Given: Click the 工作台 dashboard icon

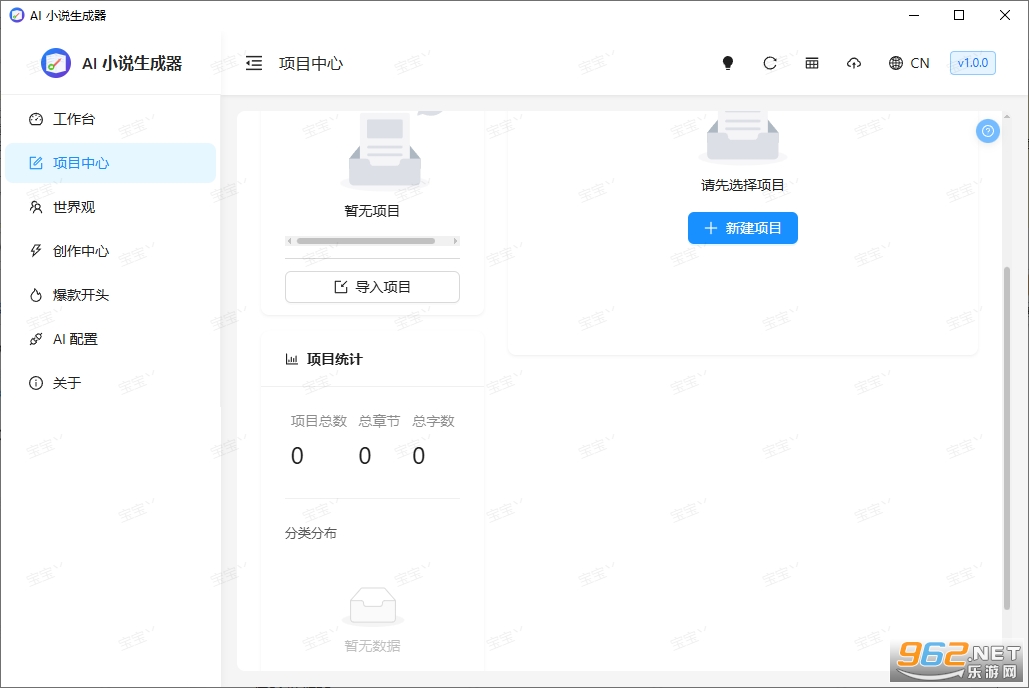Looking at the screenshot, I should coord(36,119).
